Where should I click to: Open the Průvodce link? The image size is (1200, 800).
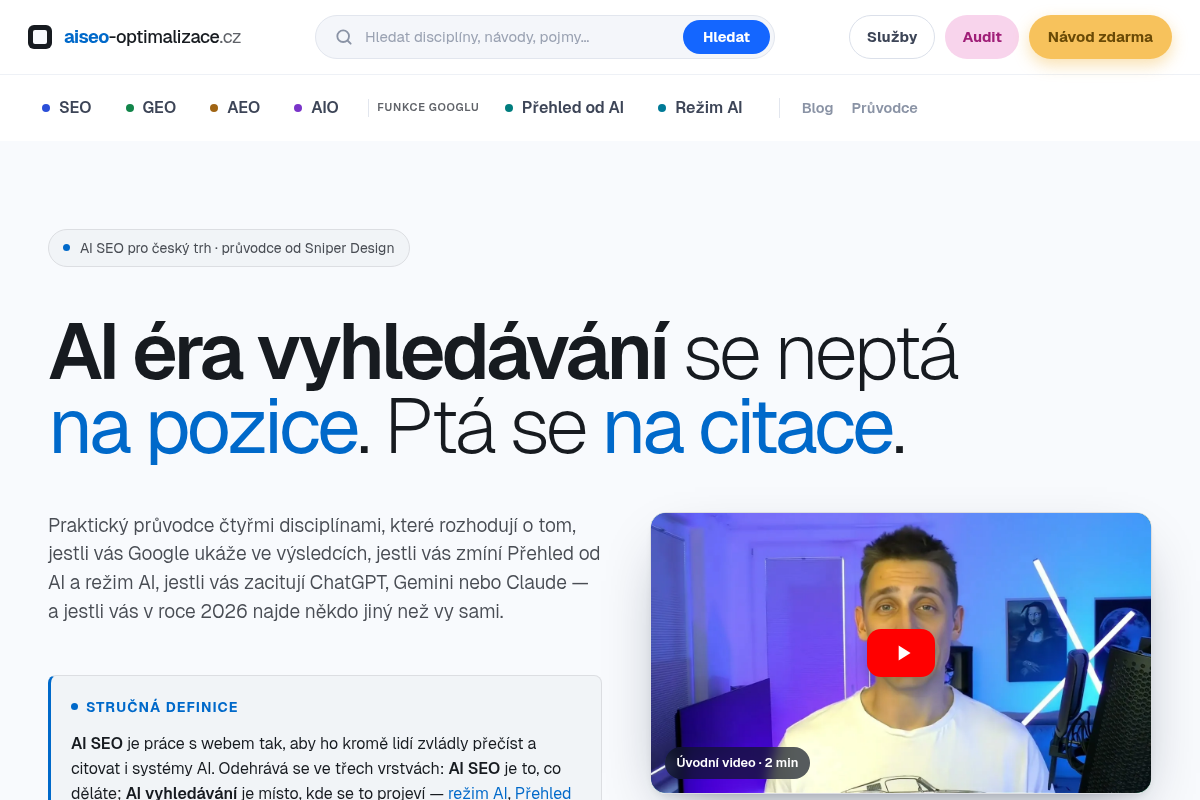tap(884, 108)
